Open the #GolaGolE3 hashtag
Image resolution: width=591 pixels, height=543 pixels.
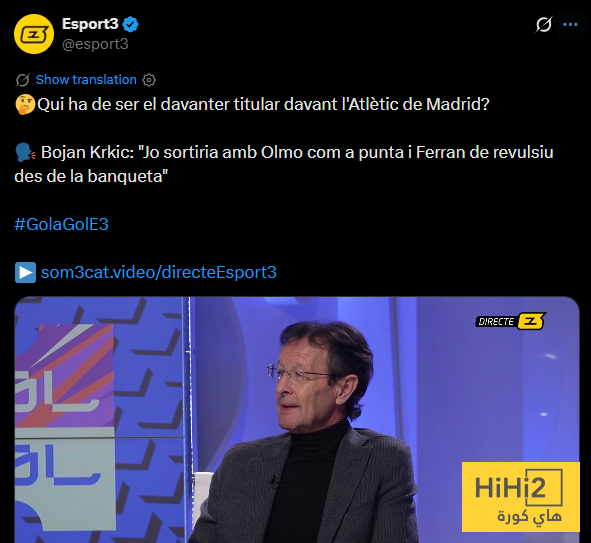coord(61,224)
